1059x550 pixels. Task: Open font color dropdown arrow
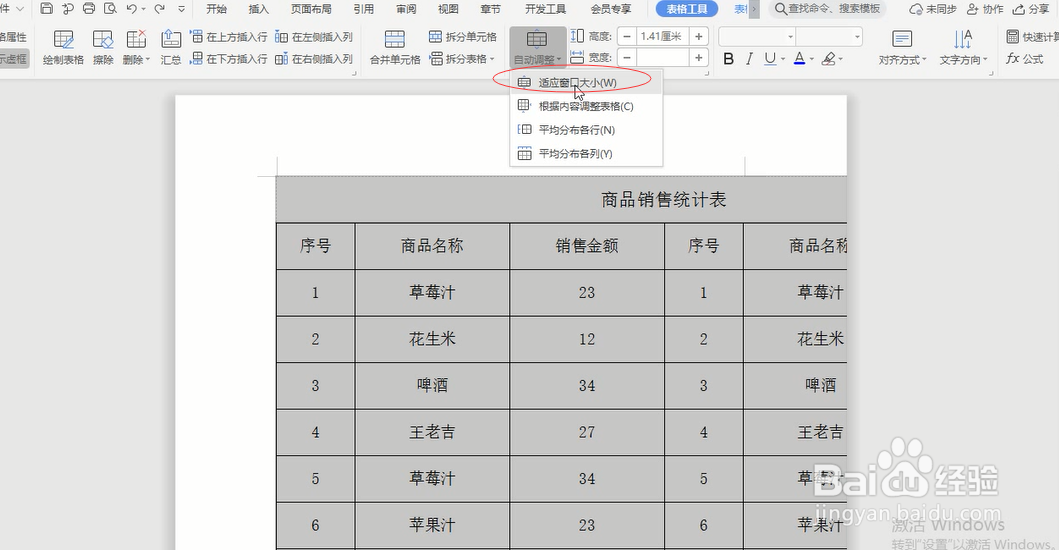click(812, 59)
